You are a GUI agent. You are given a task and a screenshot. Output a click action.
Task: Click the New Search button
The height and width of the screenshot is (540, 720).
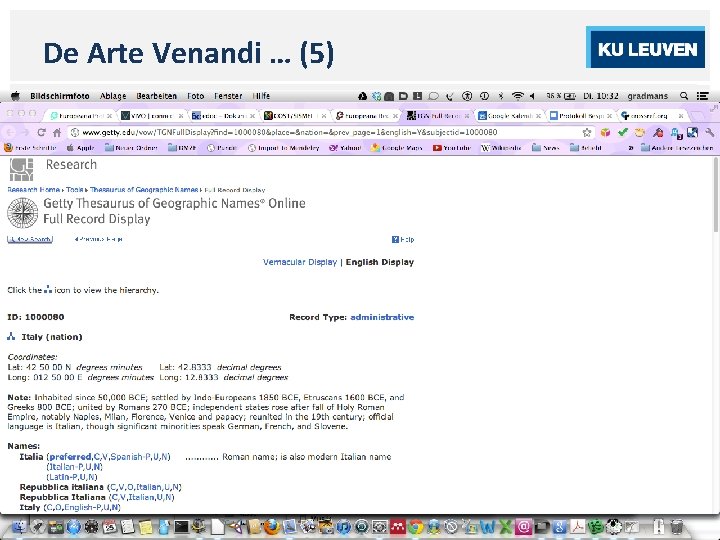30,239
